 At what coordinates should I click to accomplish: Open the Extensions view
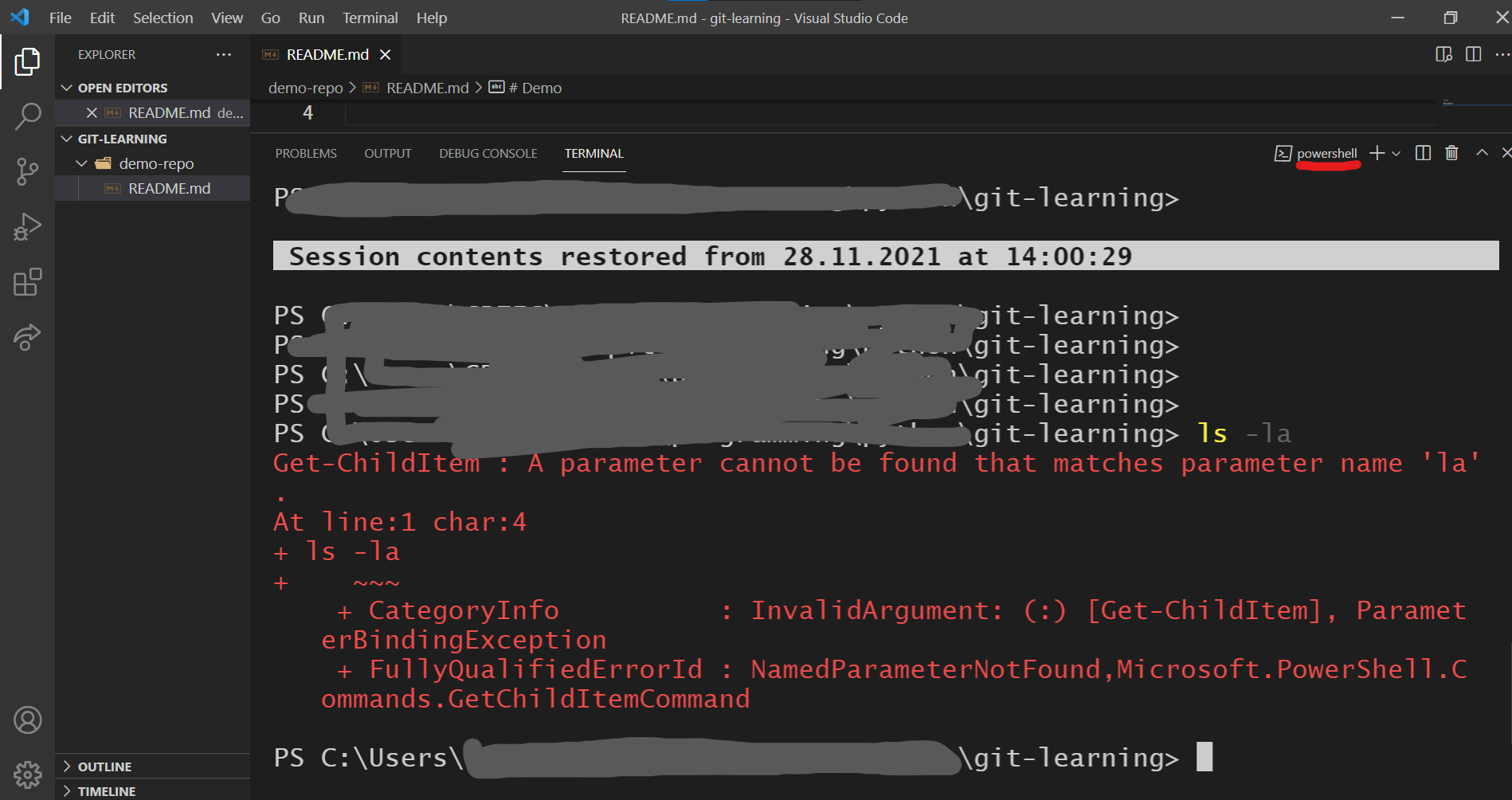(x=27, y=282)
